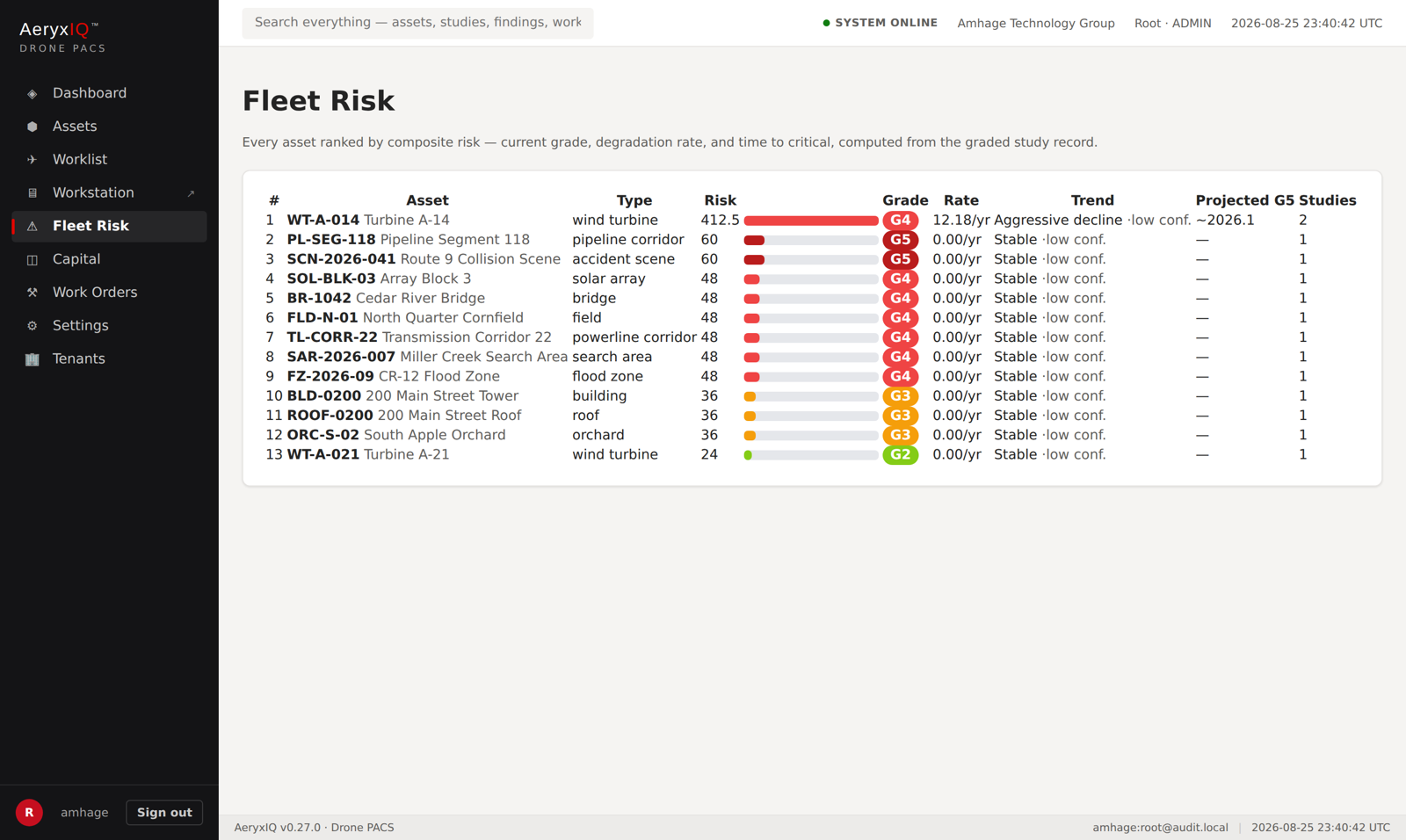Click the risk bar for WT-A-021
The width and height of the screenshot is (1406, 840).
811,455
